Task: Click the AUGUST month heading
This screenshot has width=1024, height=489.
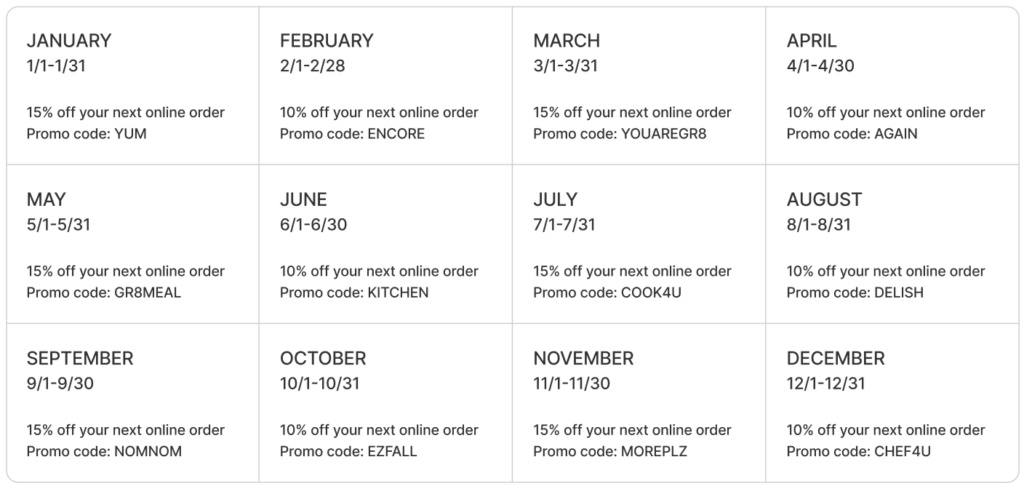Action: point(824,200)
